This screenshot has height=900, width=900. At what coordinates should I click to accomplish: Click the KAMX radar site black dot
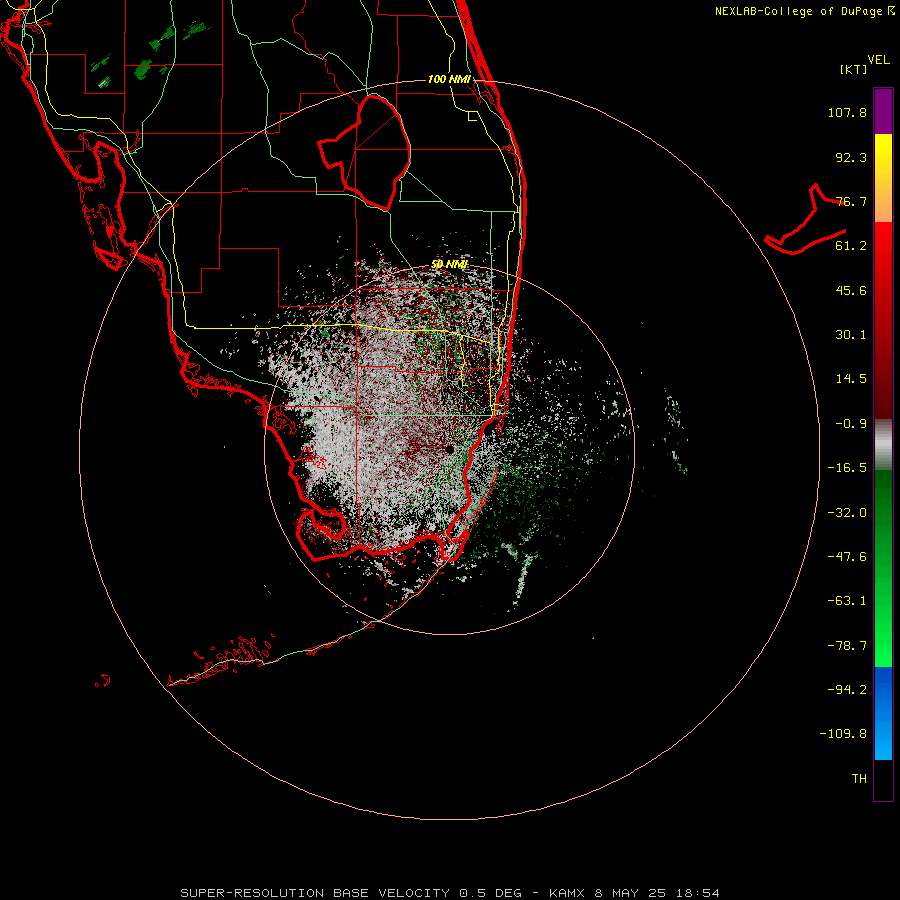coord(450,449)
